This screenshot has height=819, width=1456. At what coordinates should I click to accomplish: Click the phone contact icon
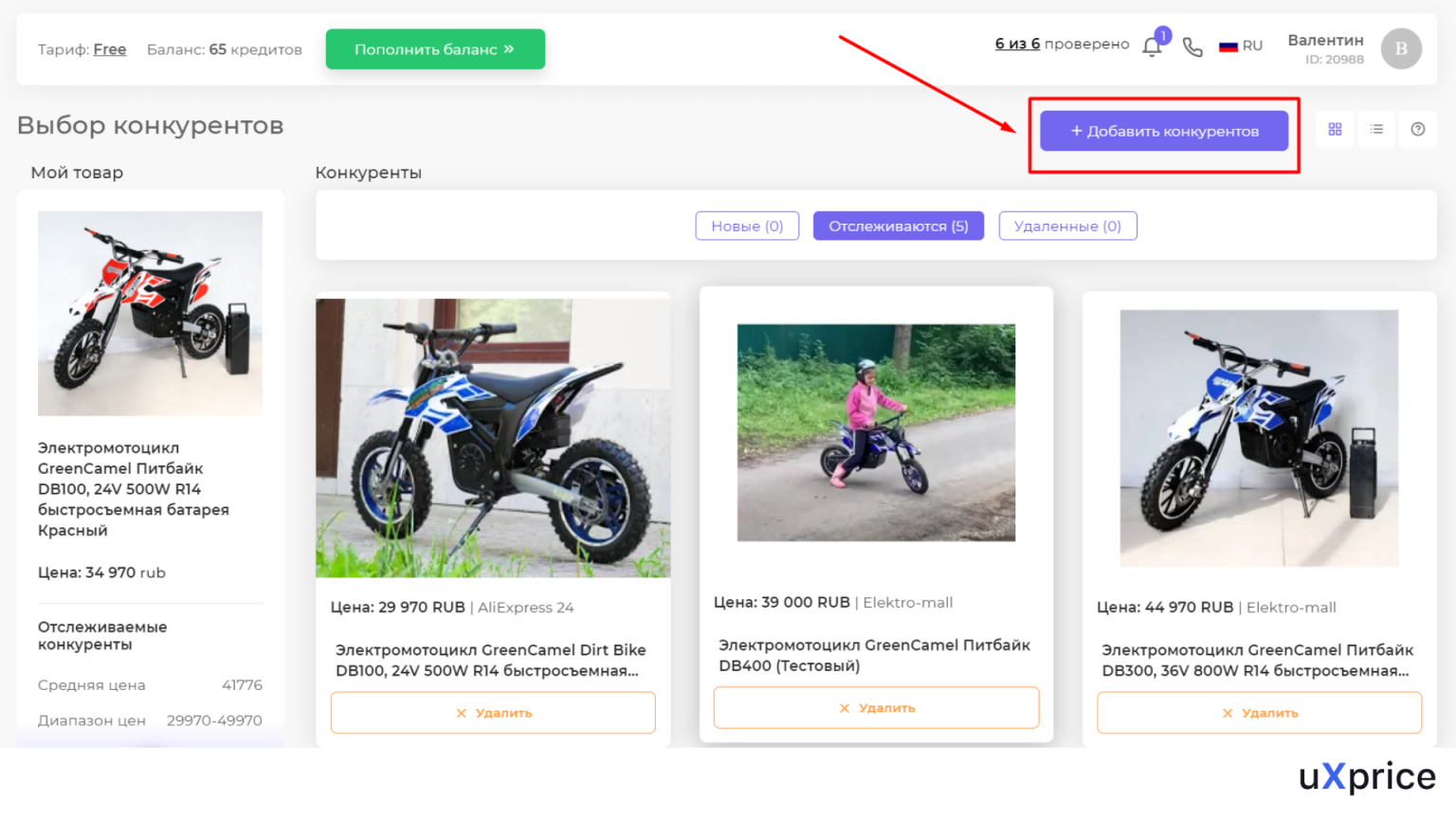coord(1192,47)
